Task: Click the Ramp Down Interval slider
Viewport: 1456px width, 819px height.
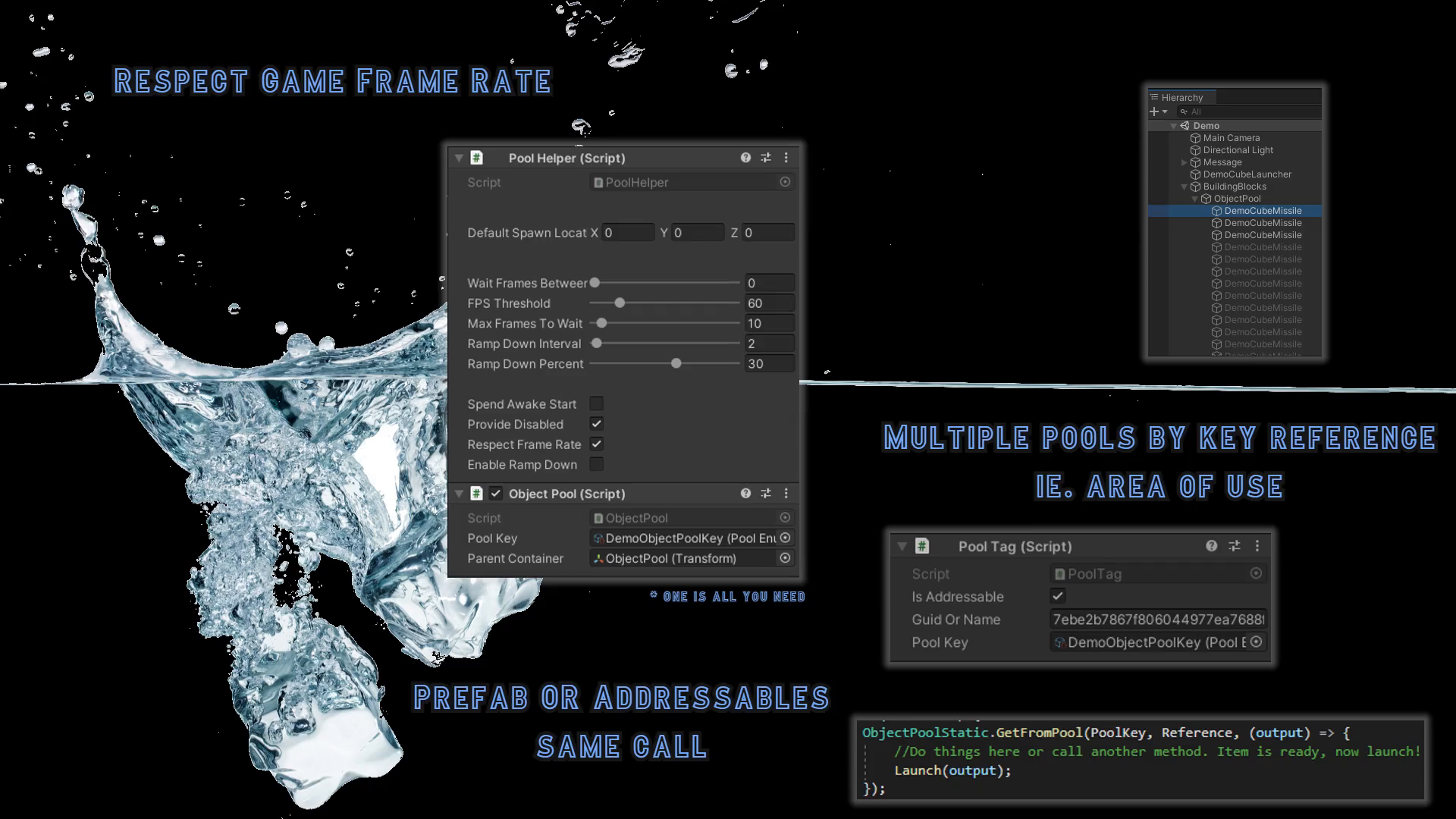Action: pyautogui.click(x=664, y=344)
